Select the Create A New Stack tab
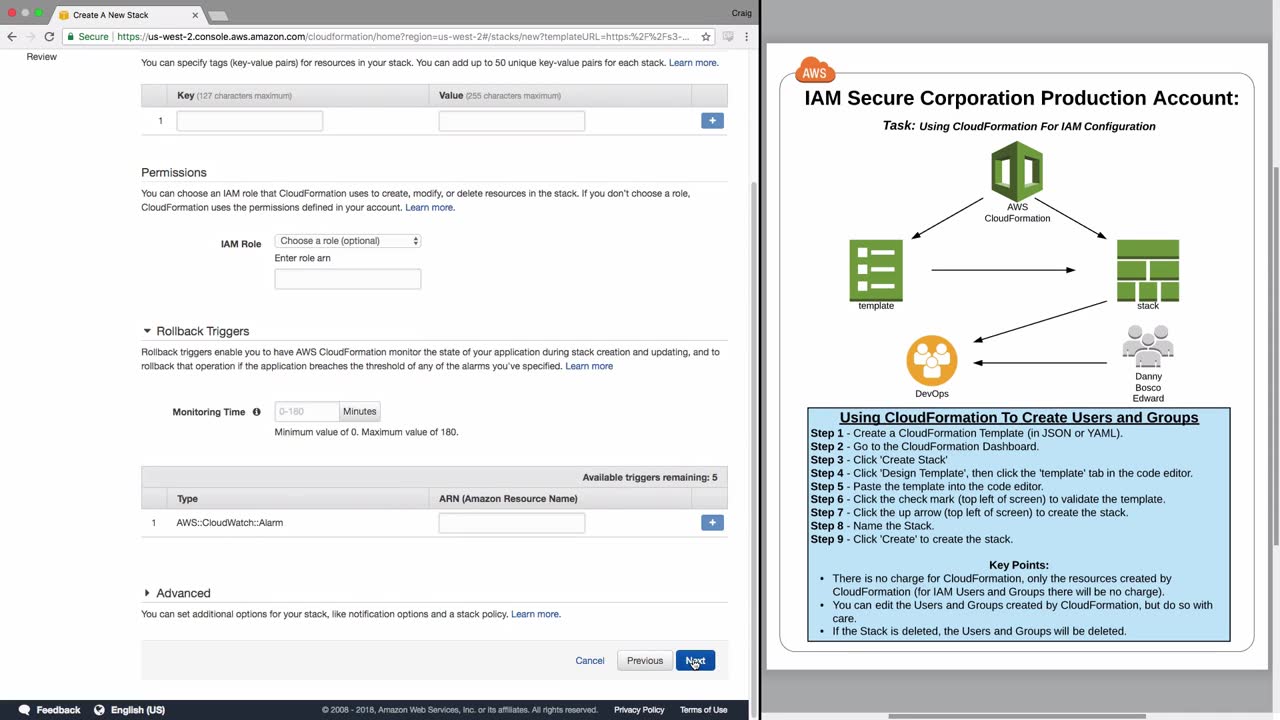 [127, 15]
